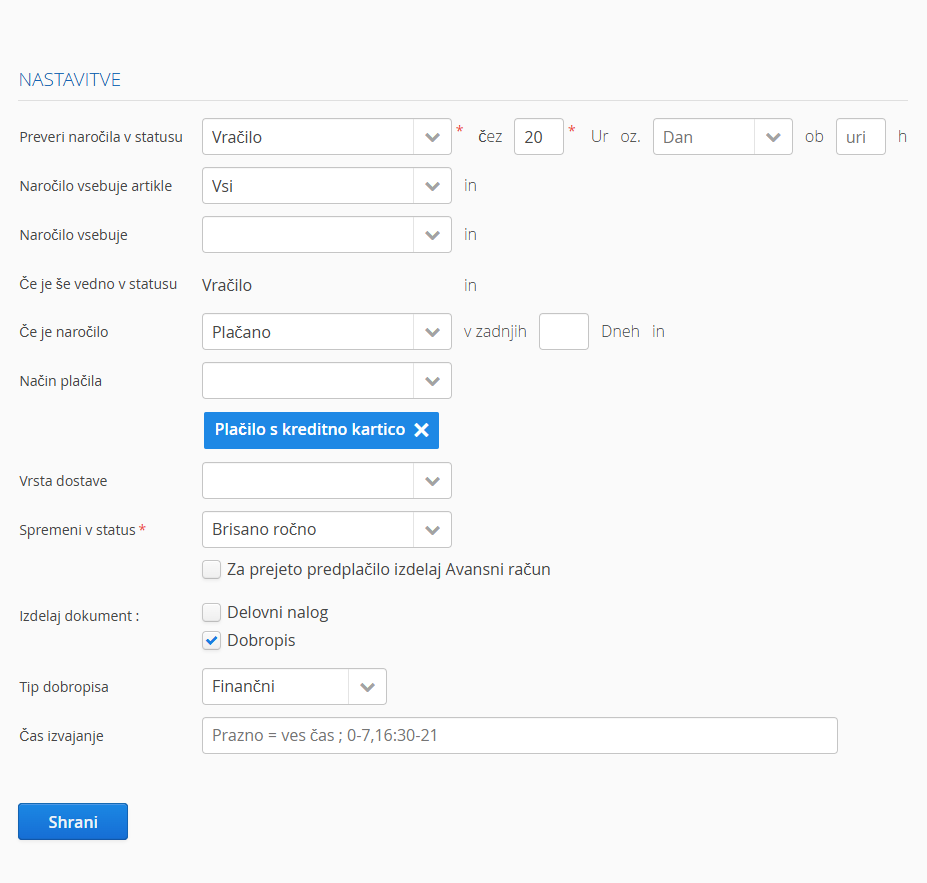Click the 'Plačilo s kreditno kartico' tag label
927x883 pixels.
[x=309, y=430]
